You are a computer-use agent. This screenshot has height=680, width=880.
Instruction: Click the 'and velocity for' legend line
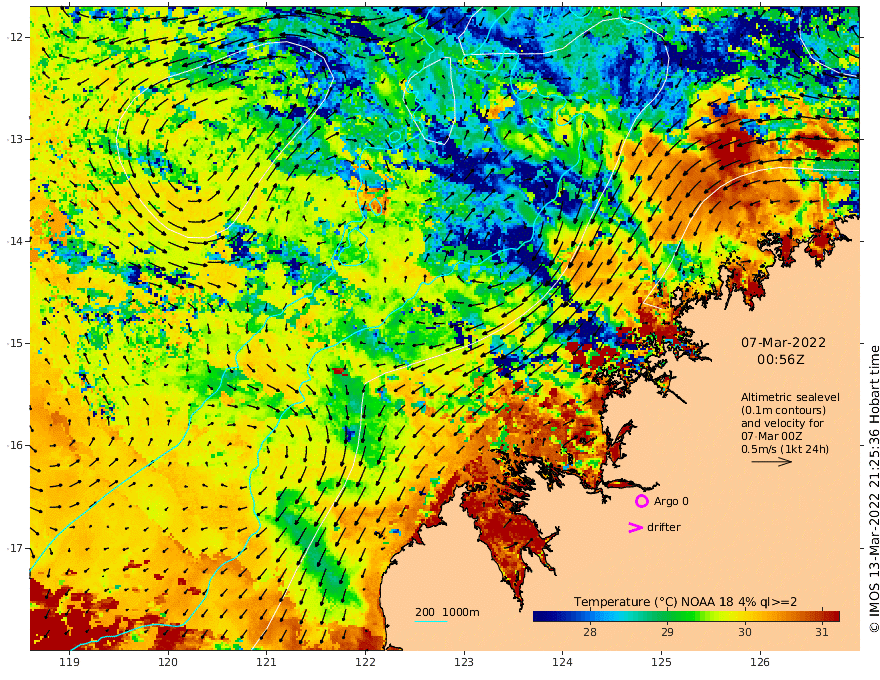[x=782, y=423]
